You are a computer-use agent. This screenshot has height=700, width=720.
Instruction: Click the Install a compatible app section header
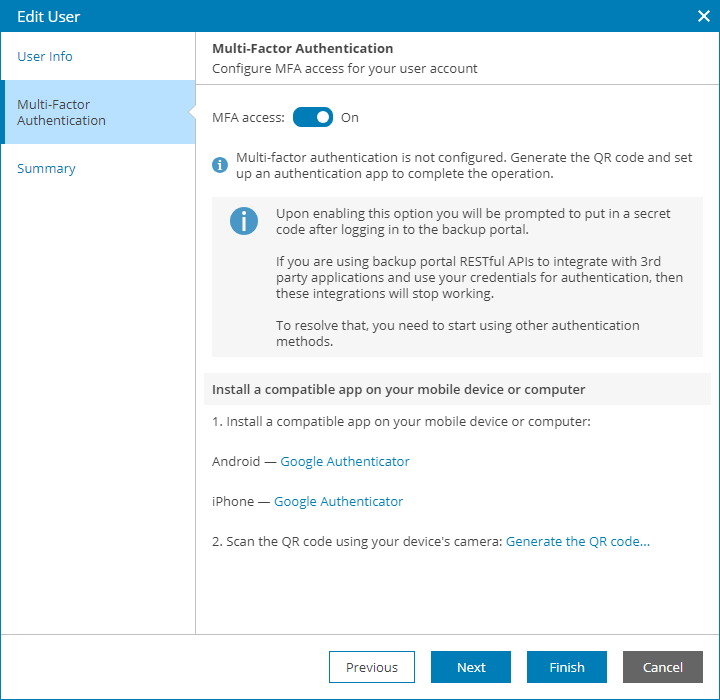(x=399, y=390)
